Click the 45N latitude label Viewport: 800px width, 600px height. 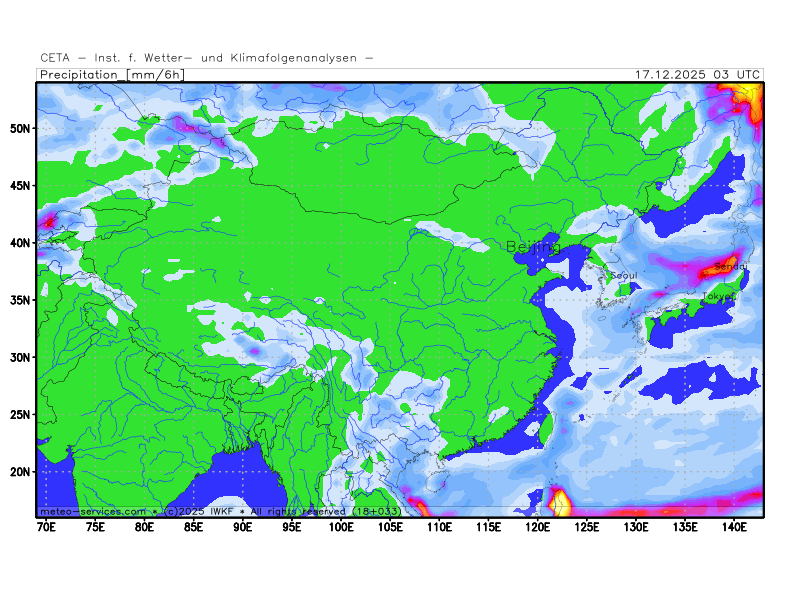[19, 186]
